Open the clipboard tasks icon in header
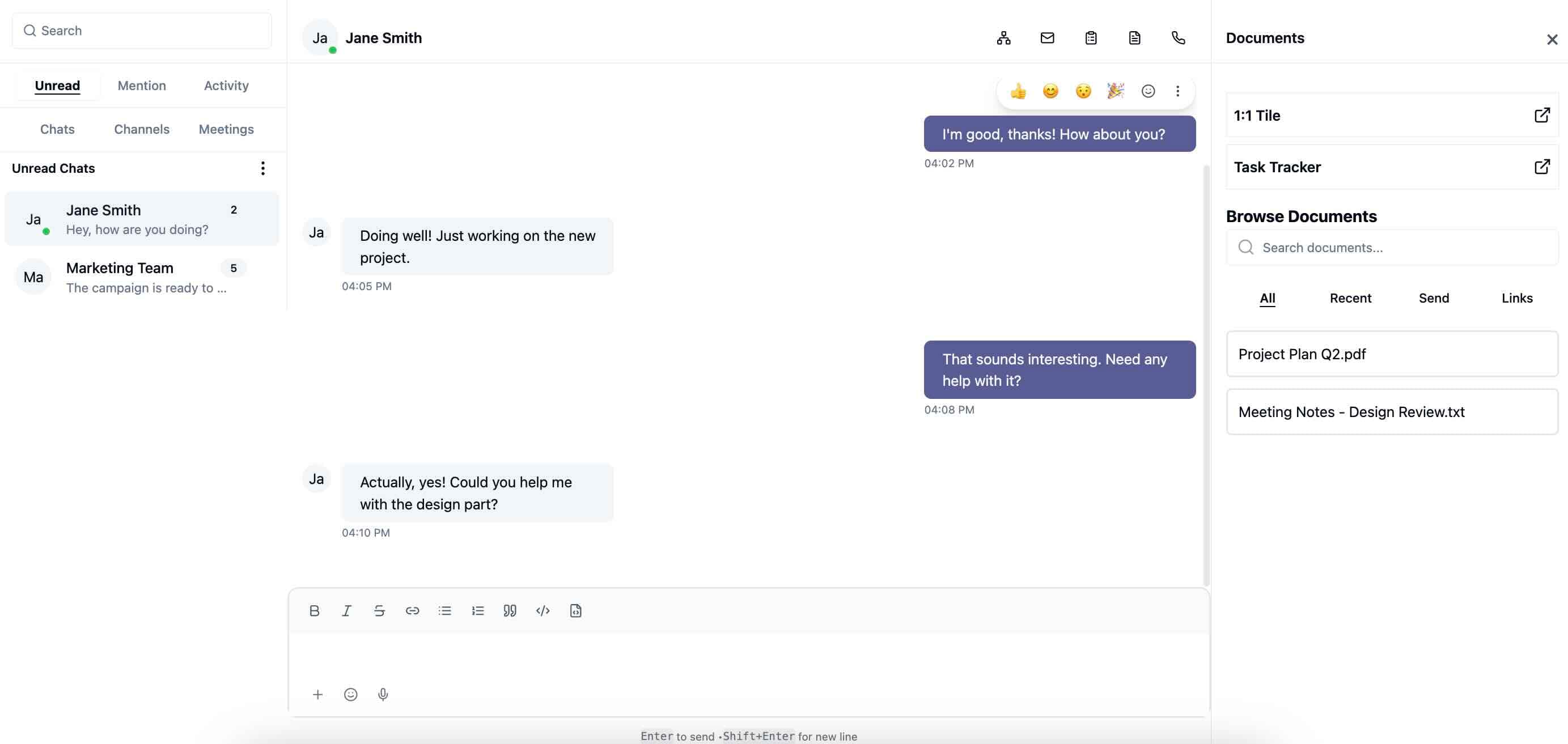The image size is (1568, 744). pyautogui.click(x=1090, y=38)
